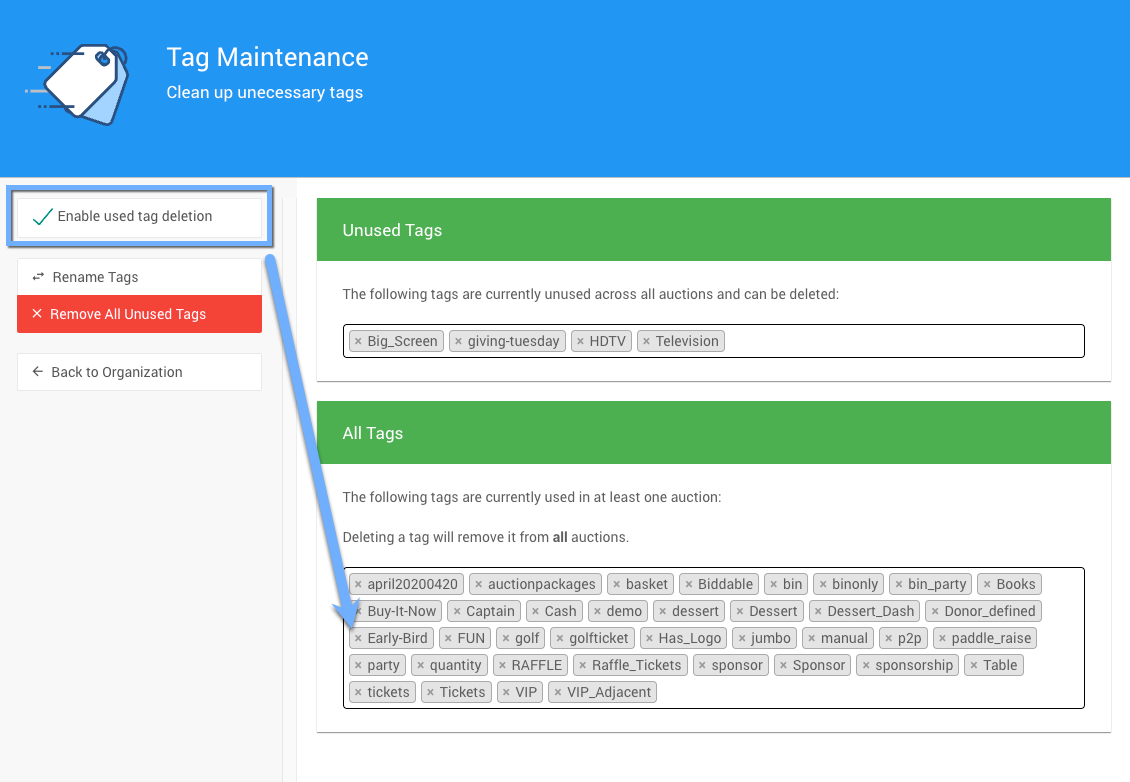The width and height of the screenshot is (1130, 782).
Task: Click Remove All Unused Tags button
Action: [139, 314]
